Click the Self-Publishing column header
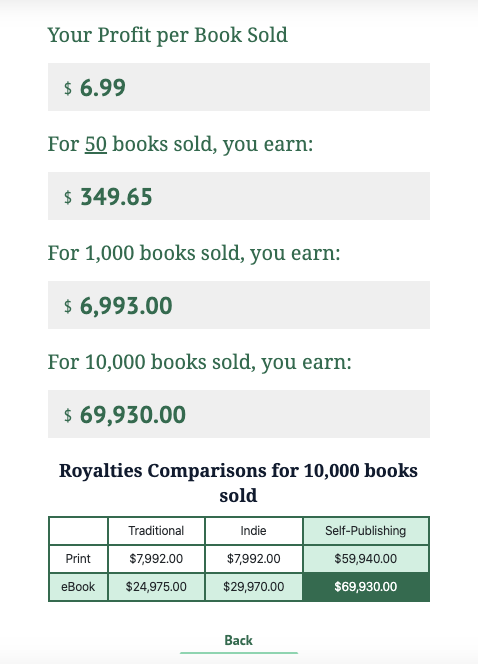Image resolution: width=478 pixels, height=664 pixels. [366, 531]
